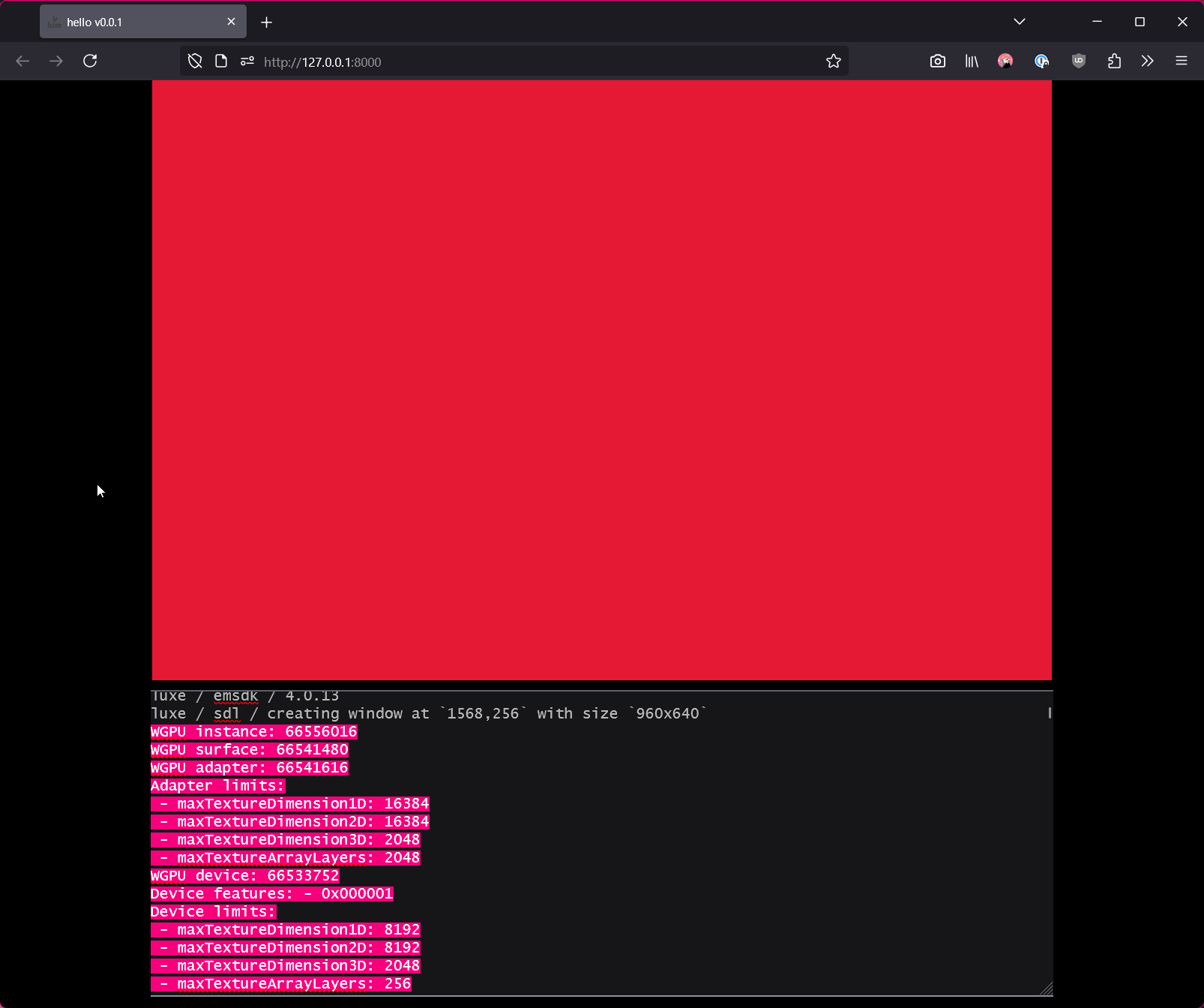The width and height of the screenshot is (1204, 1008).
Task: Click the console log resize handle
Action: [1047, 989]
